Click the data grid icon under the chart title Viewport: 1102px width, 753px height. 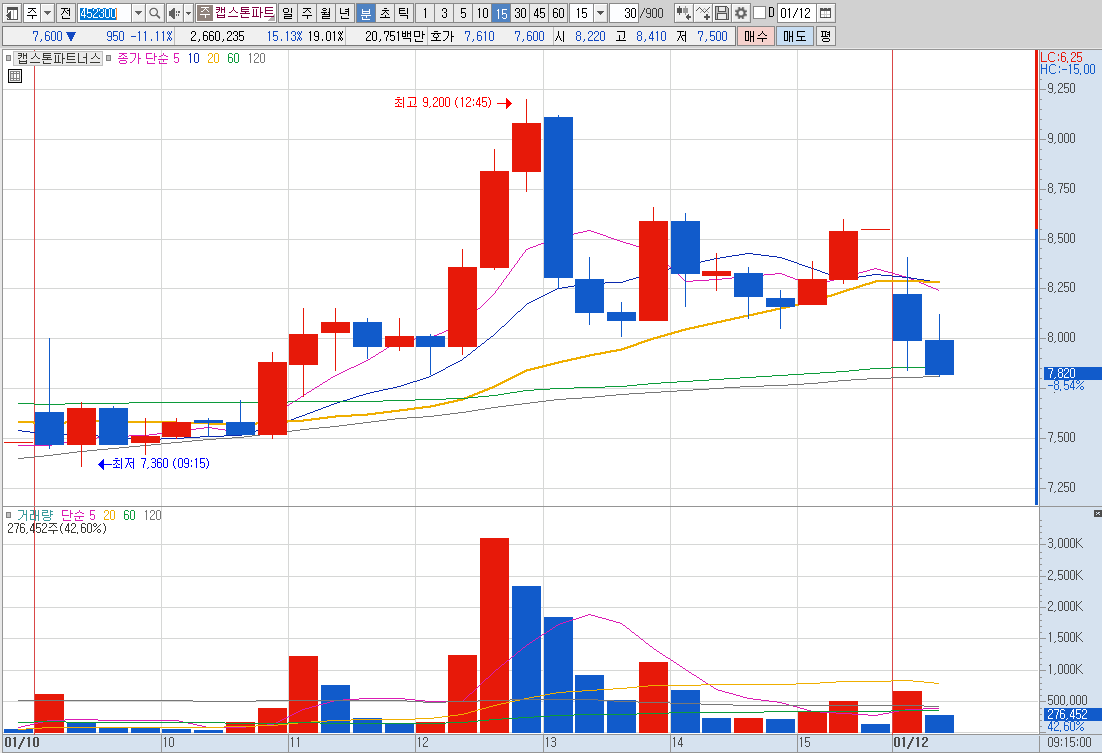[15, 76]
